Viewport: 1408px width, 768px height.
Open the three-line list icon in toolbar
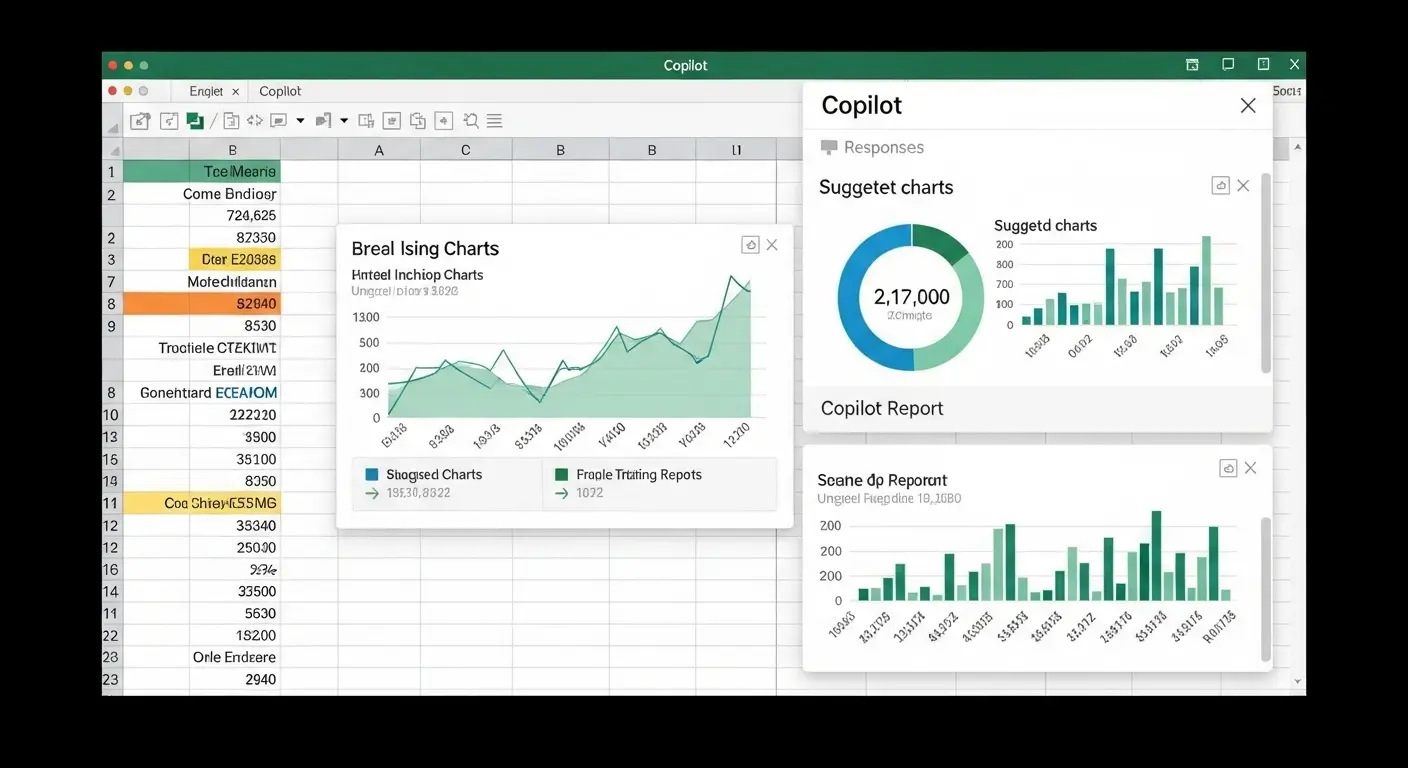(494, 121)
